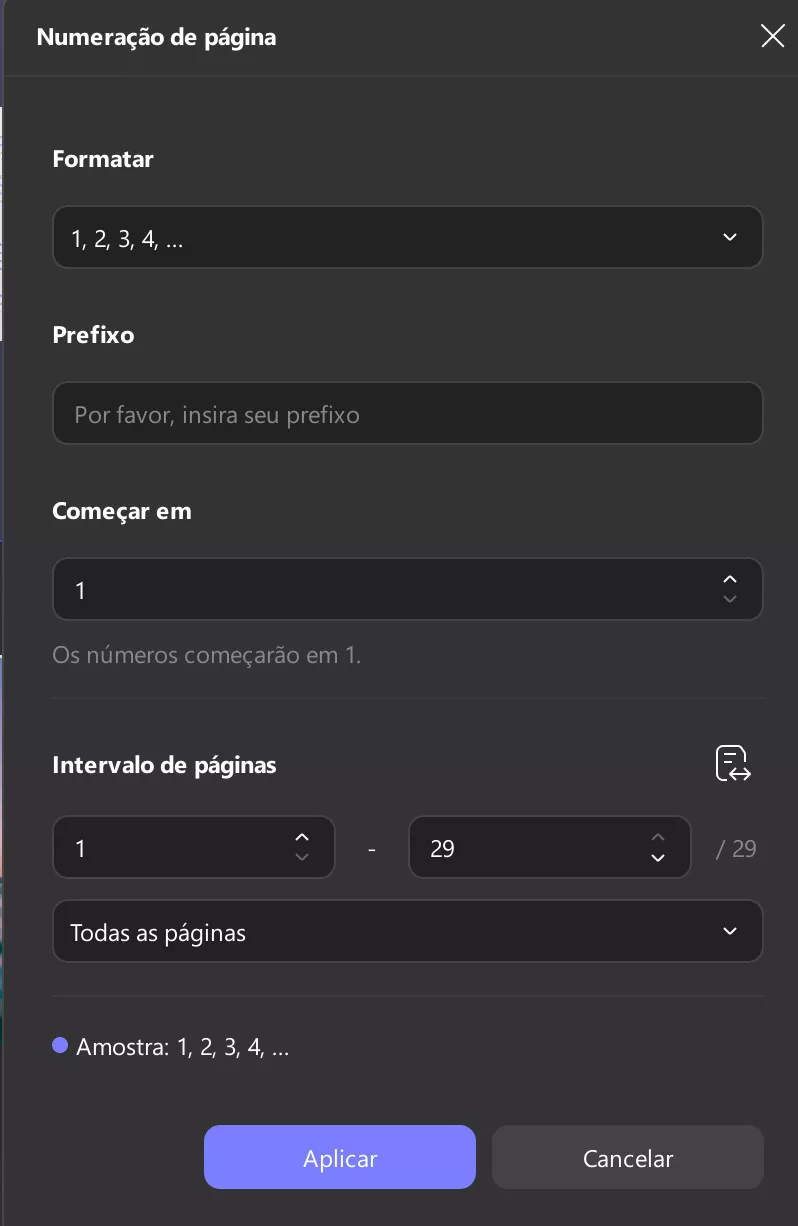Click the down arrow on Começar em stepper
The image size is (798, 1226).
click(730, 600)
